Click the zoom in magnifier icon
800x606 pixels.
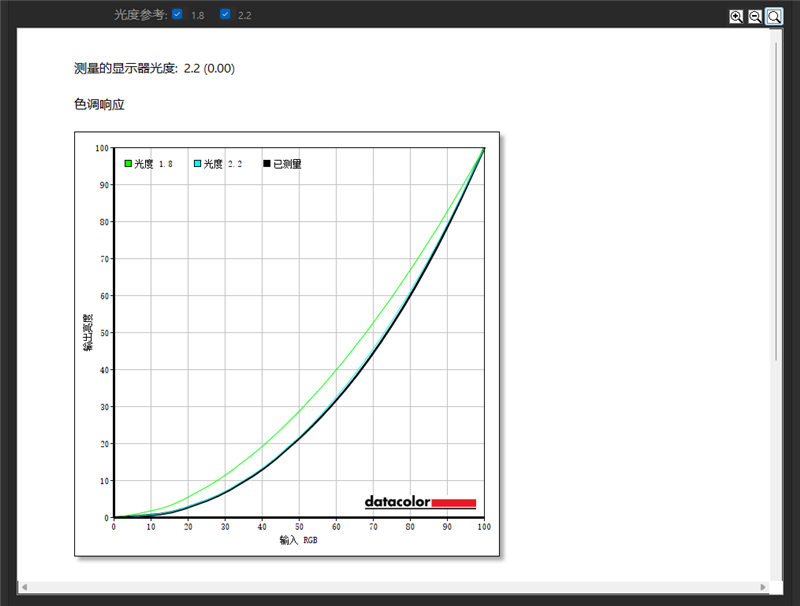coord(736,16)
